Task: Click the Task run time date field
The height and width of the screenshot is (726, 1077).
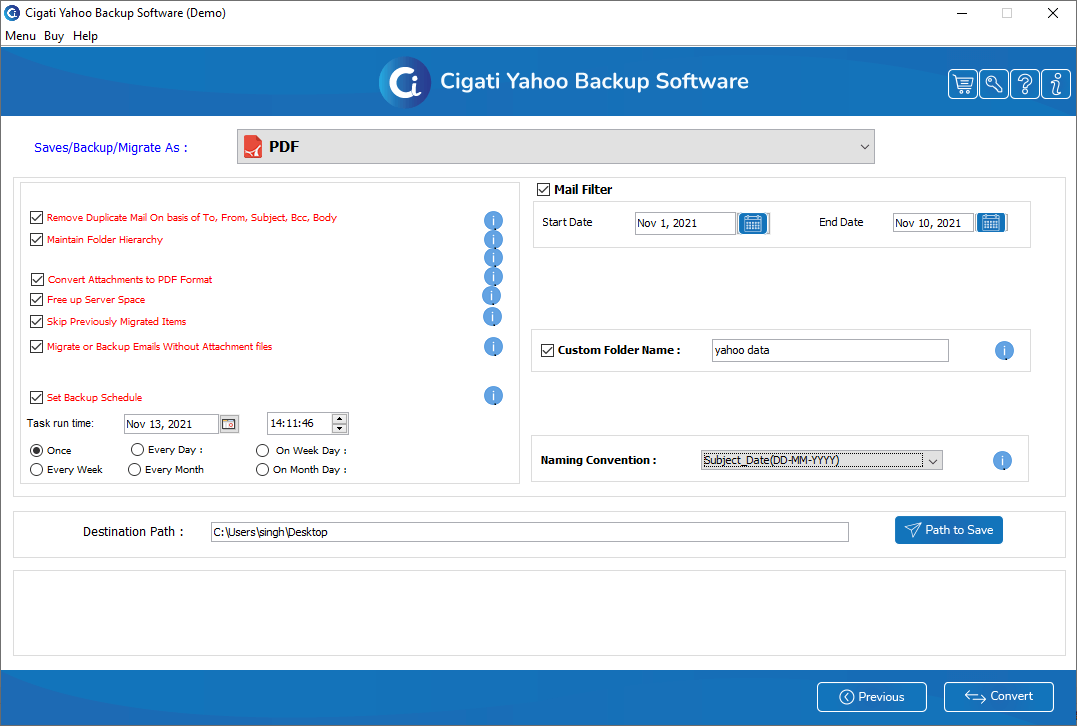Action: click(x=171, y=424)
